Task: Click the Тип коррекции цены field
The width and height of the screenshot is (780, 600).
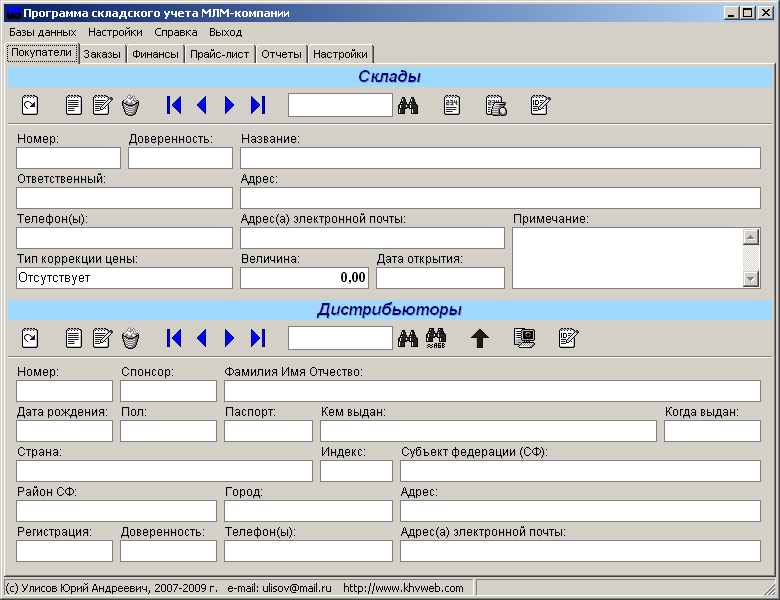Action: [124, 278]
